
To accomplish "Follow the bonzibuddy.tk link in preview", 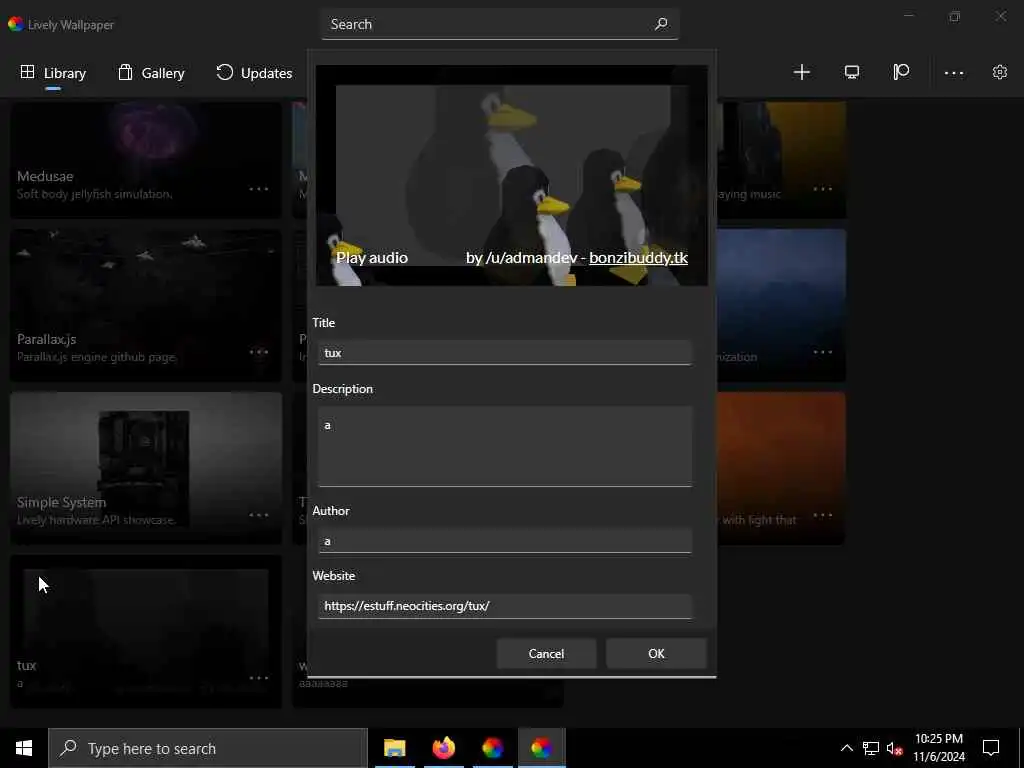I will click(x=638, y=258).
